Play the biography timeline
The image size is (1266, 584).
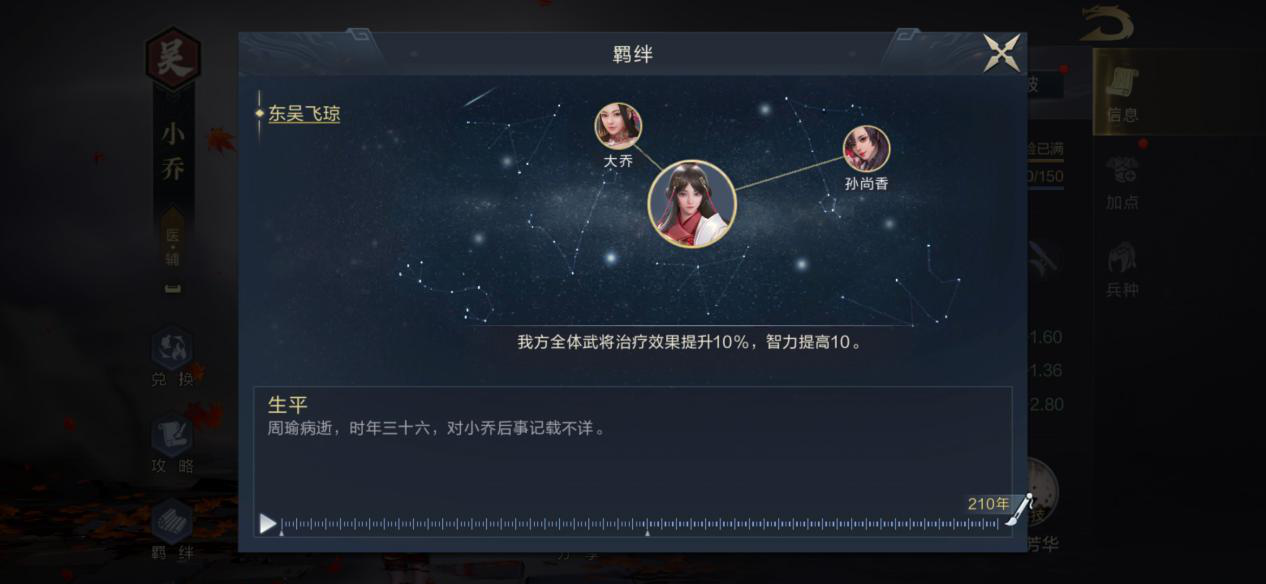[268, 523]
